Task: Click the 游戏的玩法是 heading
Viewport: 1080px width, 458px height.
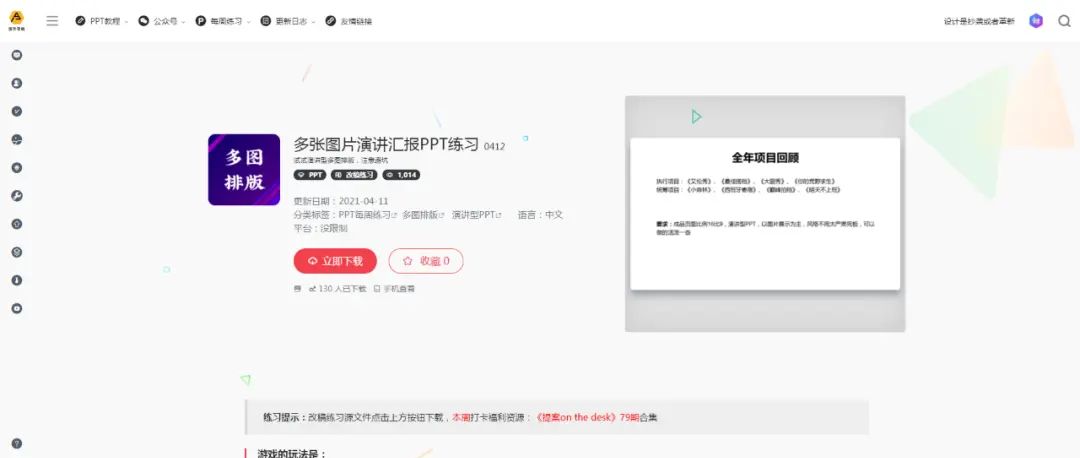Action: [291, 453]
